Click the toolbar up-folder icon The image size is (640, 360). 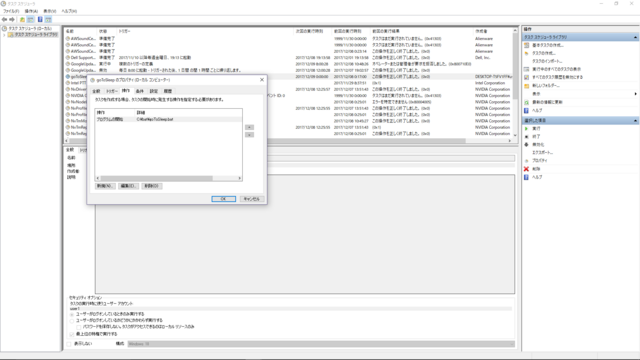click(x=22, y=20)
